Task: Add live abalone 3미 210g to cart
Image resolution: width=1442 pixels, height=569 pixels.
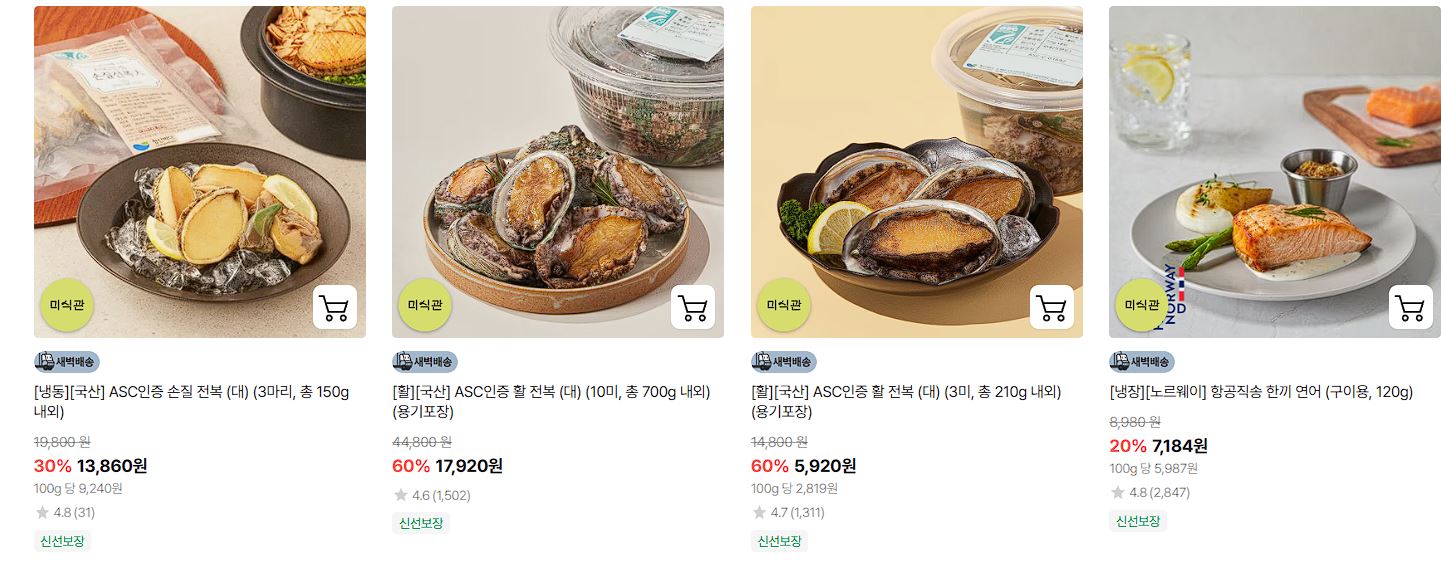Action: pos(1052,307)
